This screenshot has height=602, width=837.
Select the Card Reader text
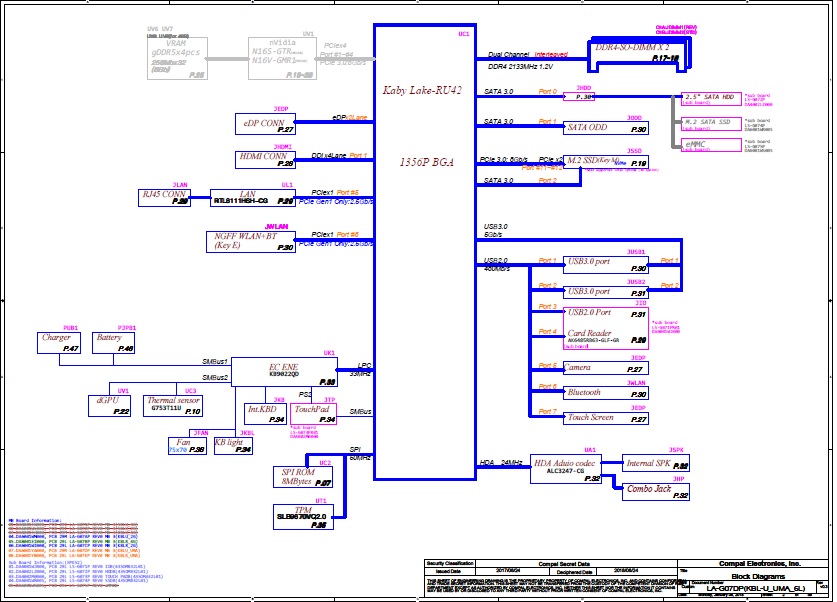tap(589, 332)
